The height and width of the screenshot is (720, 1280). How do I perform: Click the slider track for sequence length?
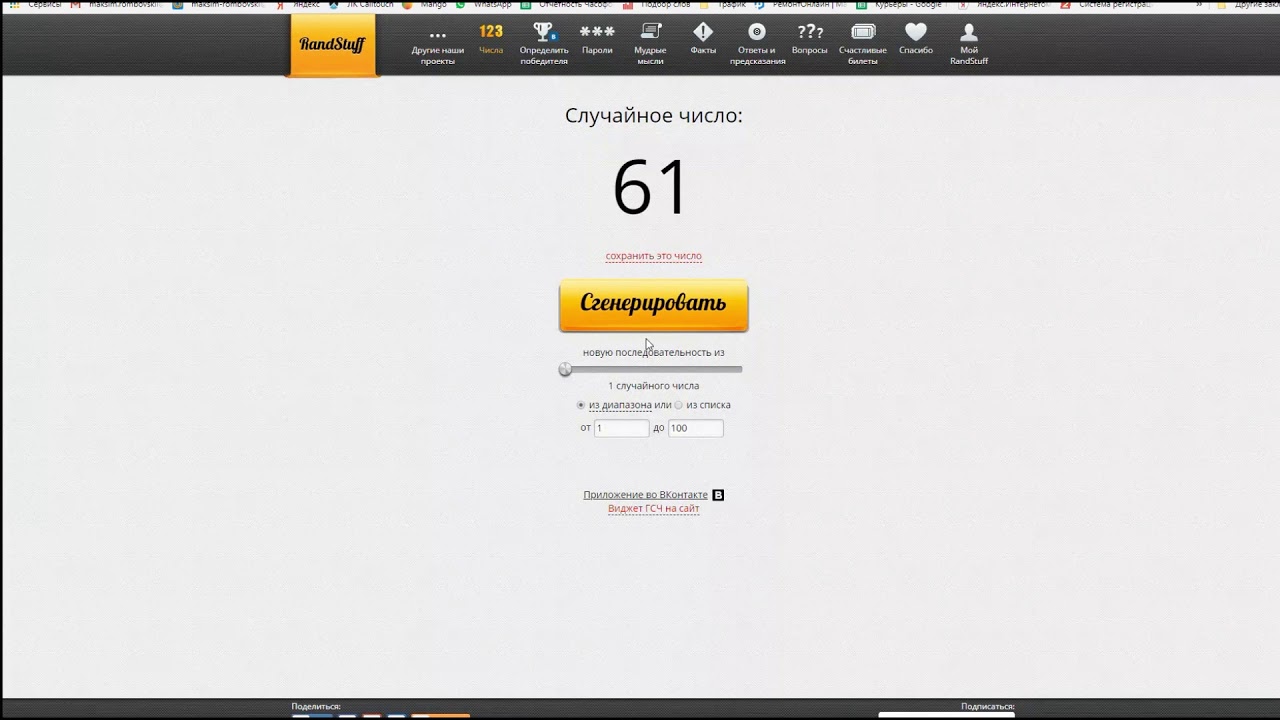(x=653, y=370)
